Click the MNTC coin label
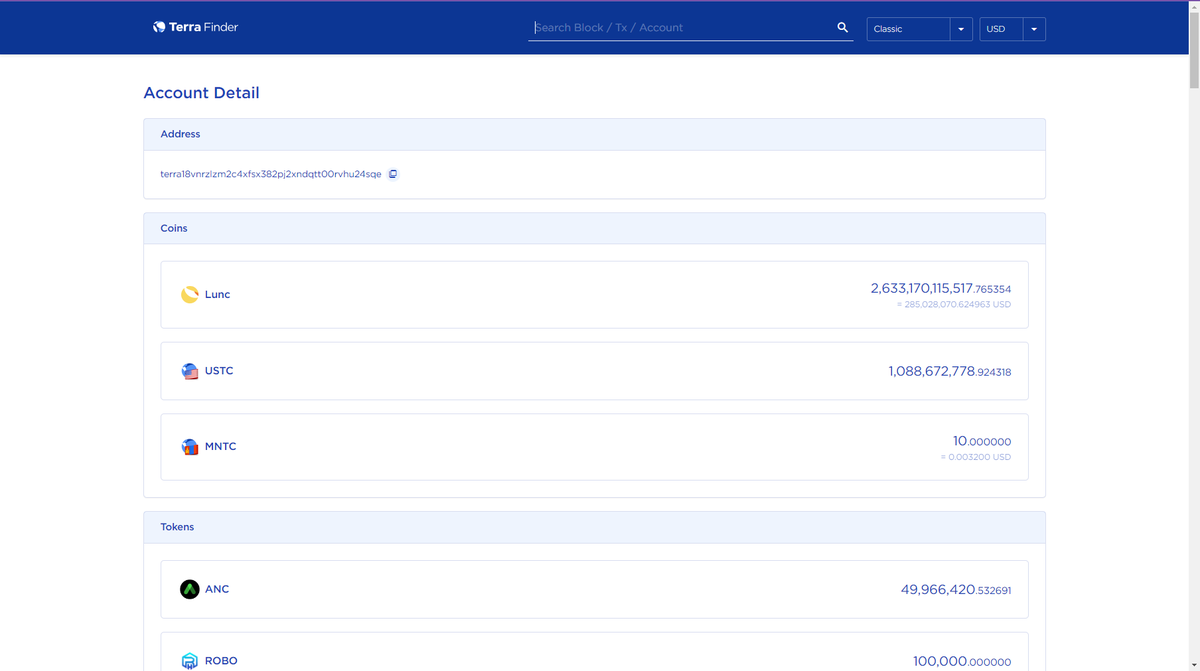 coord(221,447)
